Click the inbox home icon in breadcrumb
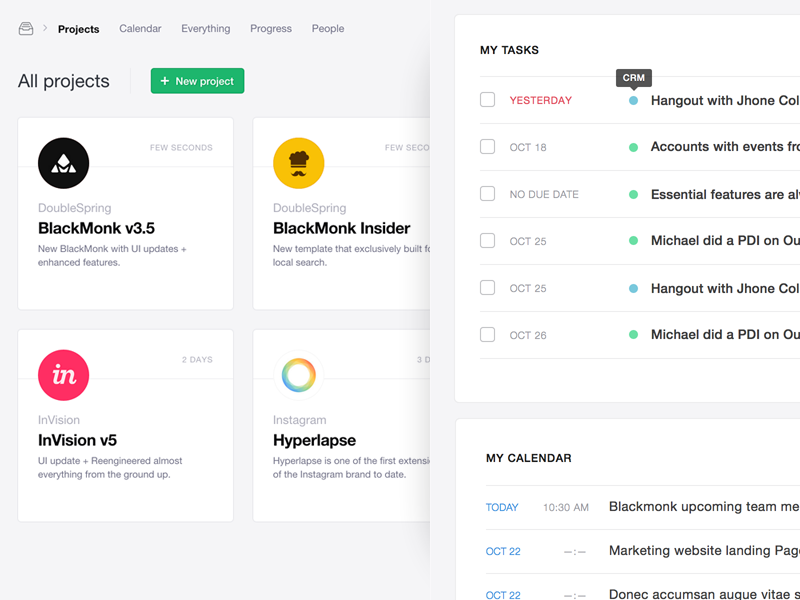This screenshot has width=800, height=600. click(26, 29)
